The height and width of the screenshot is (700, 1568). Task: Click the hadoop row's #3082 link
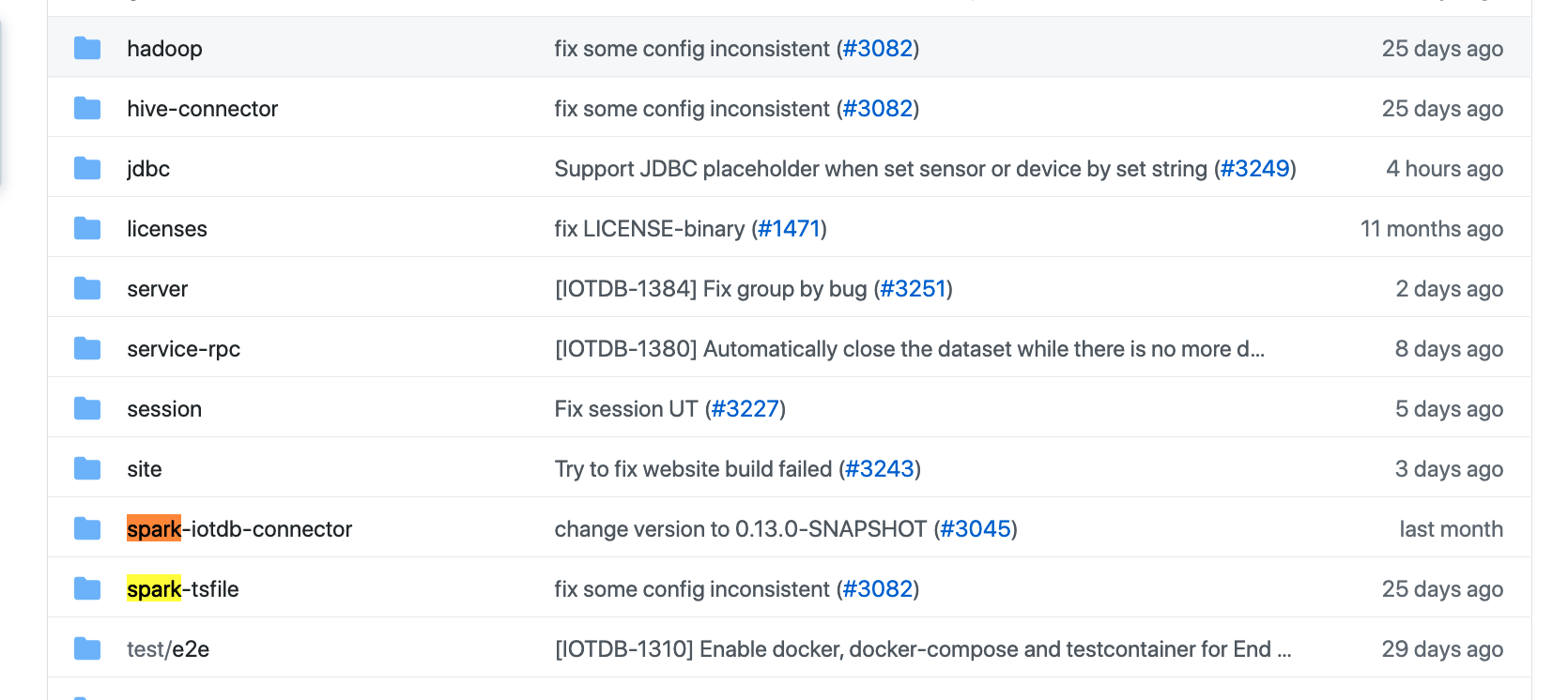pyautogui.click(x=878, y=49)
